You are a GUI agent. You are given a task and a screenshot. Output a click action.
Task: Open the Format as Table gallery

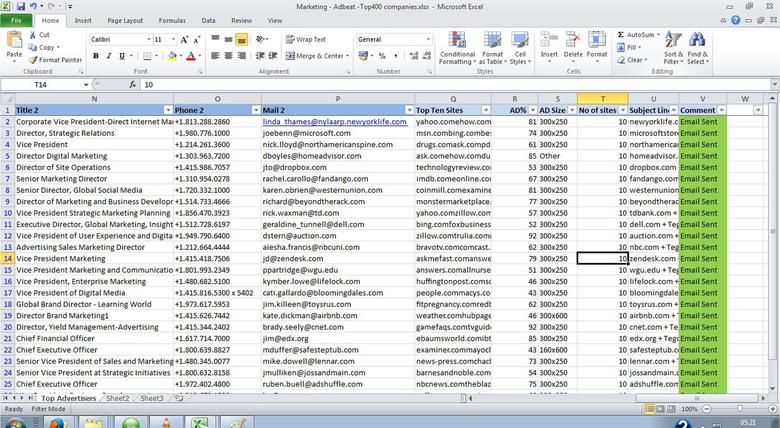[x=491, y=48]
